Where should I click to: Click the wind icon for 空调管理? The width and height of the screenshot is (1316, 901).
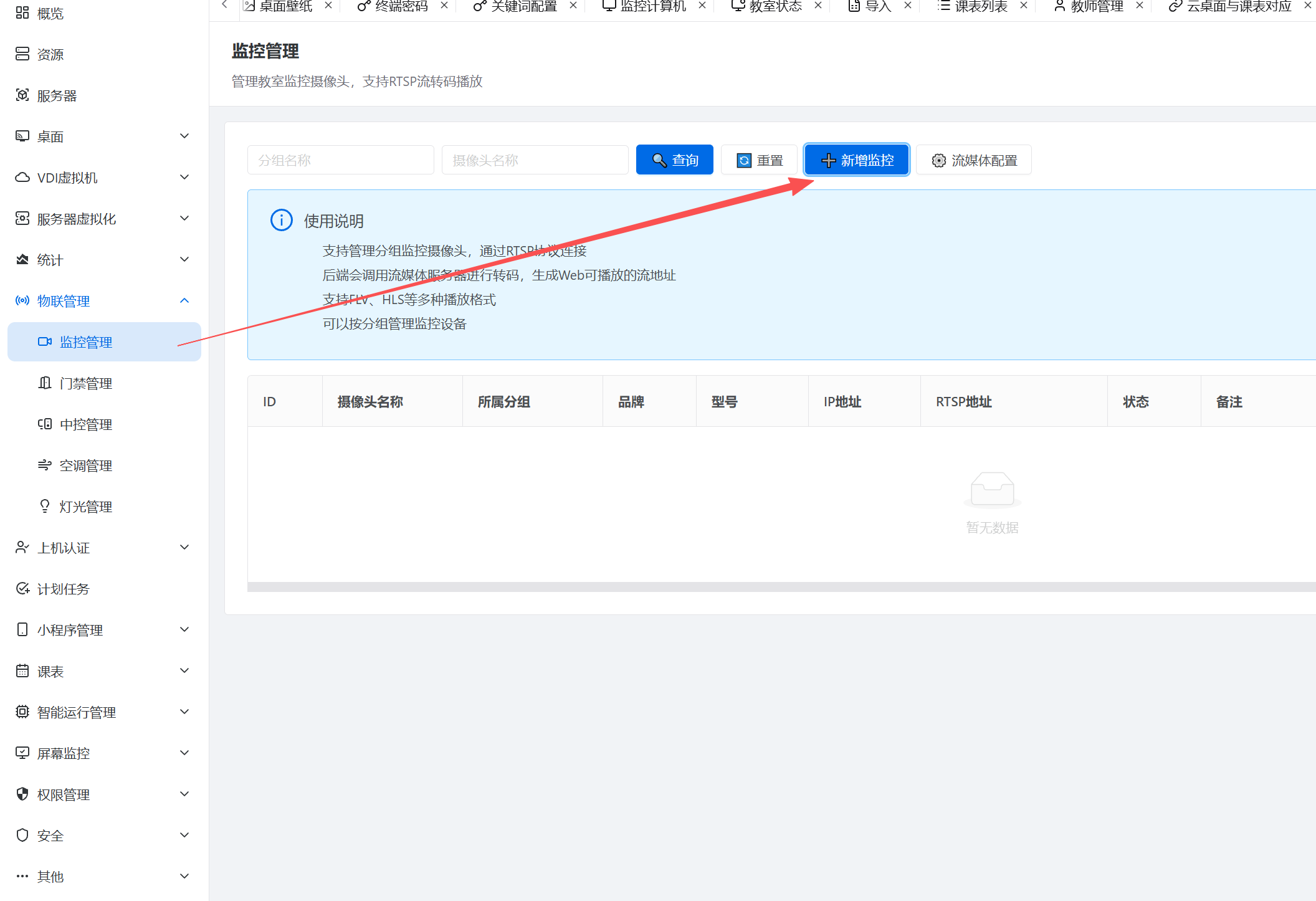(45, 465)
